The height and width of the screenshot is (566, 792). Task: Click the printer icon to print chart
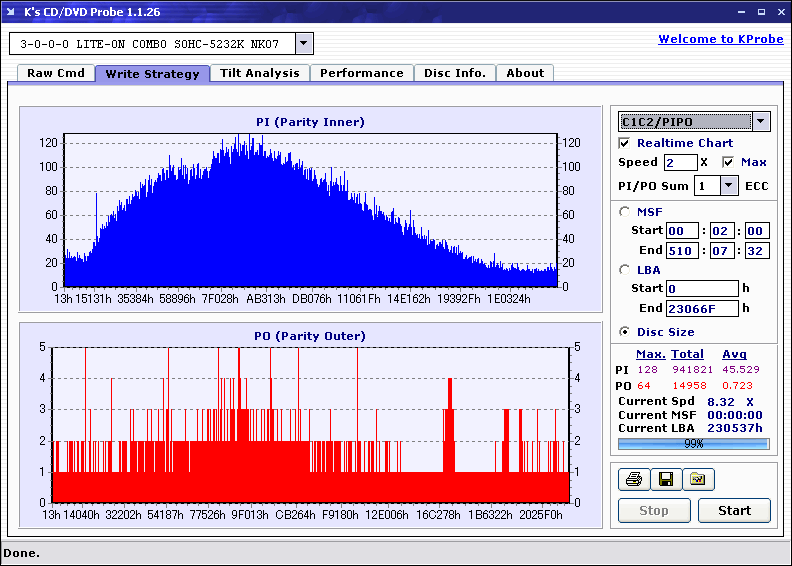633,480
